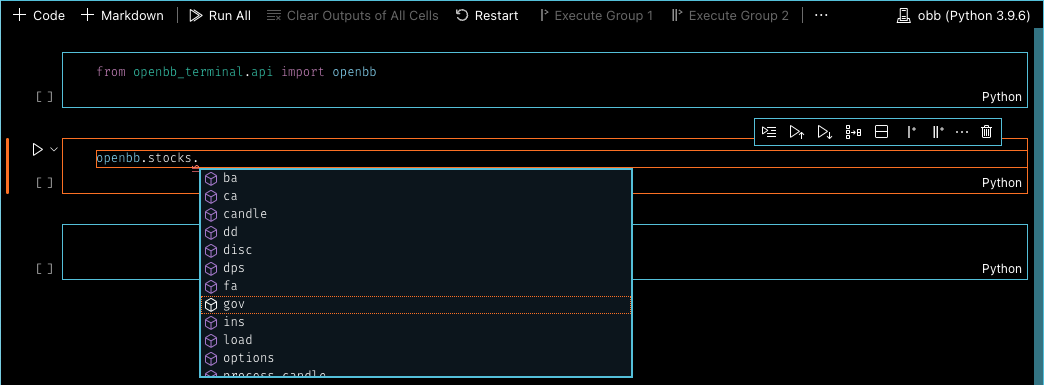Delete the cell with trash icon

pyautogui.click(x=987, y=132)
